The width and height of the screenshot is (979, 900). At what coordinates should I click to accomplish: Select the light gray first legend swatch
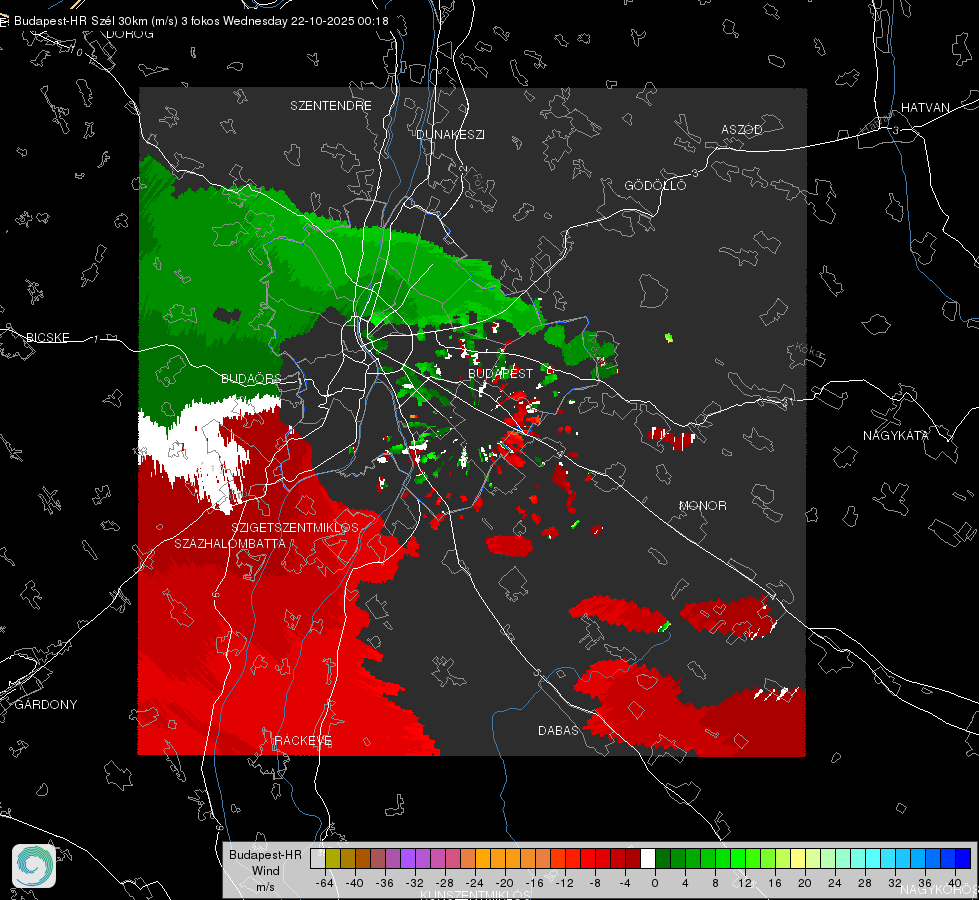pyautogui.click(x=318, y=858)
